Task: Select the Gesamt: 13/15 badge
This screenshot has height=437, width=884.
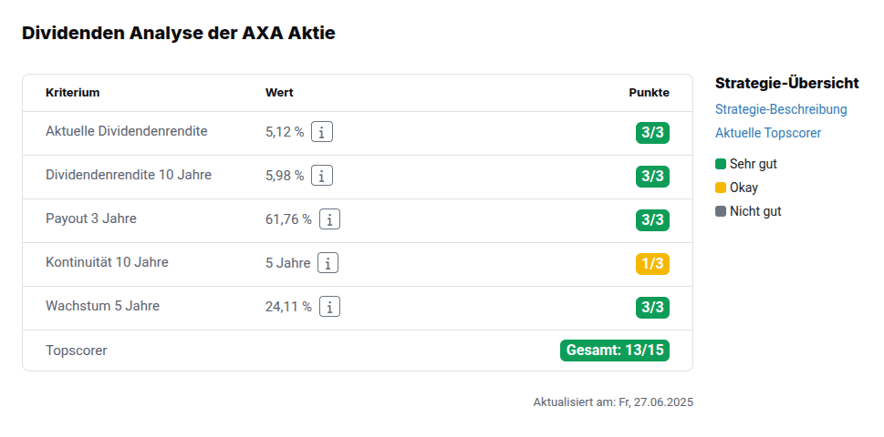Action: pos(615,350)
